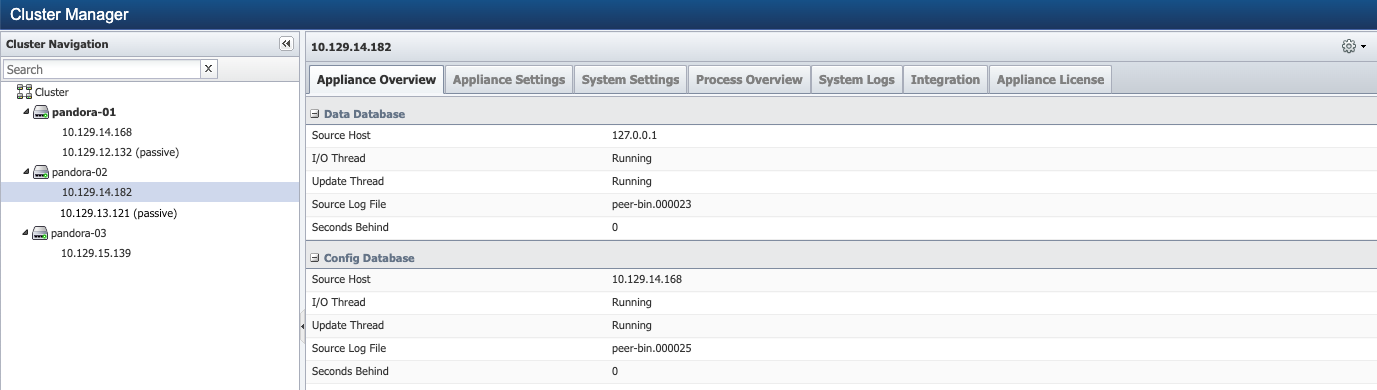1377x390 pixels.
Task: Select appliance 10.129.14.182 in tree
Action: (97, 192)
